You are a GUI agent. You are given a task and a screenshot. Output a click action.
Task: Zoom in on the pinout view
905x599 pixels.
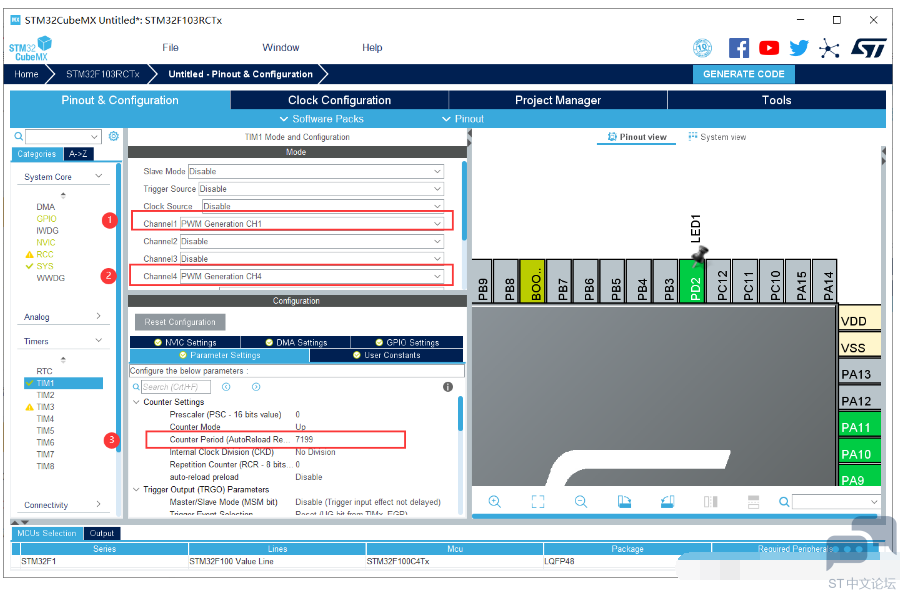495,501
